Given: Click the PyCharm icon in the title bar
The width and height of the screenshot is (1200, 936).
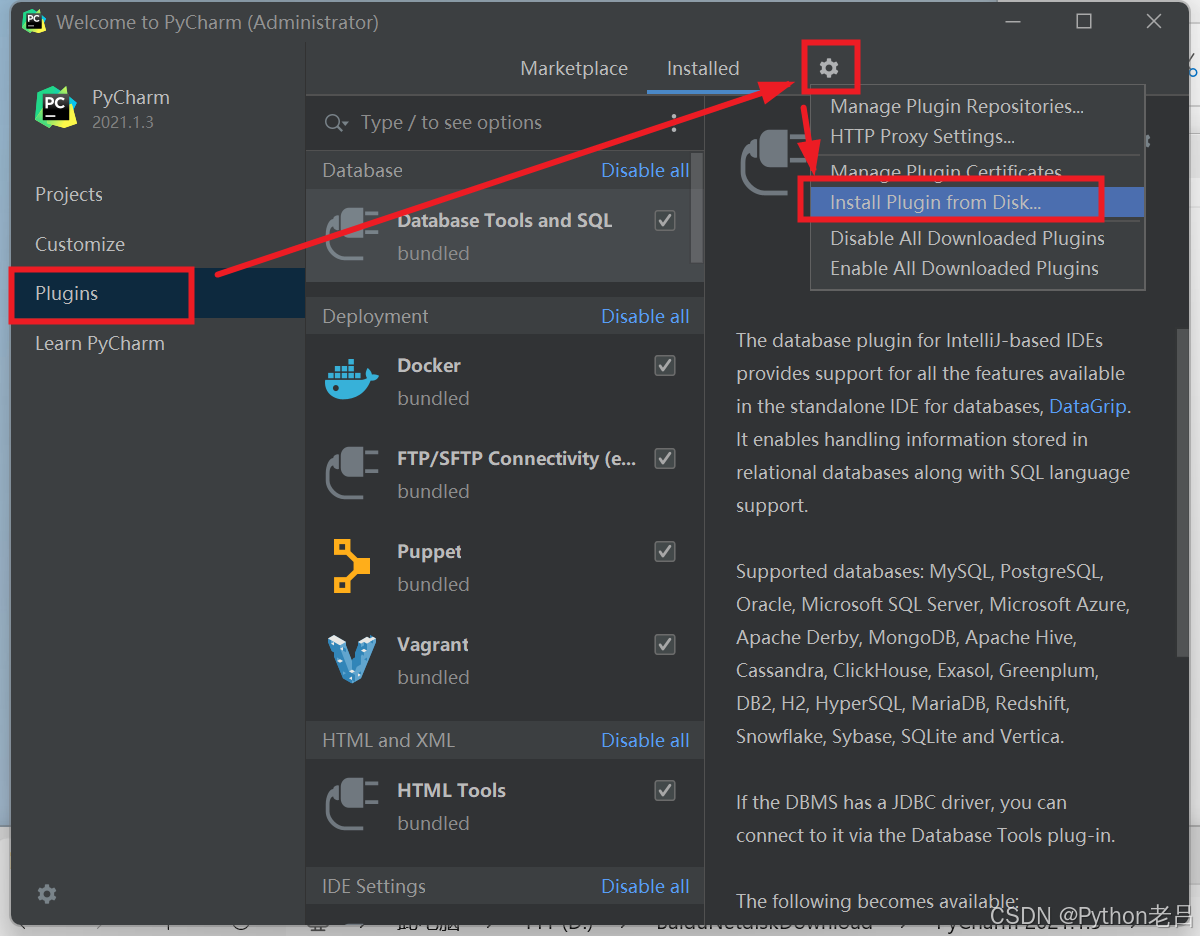Looking at the screenshot, I should click(34, 21).
